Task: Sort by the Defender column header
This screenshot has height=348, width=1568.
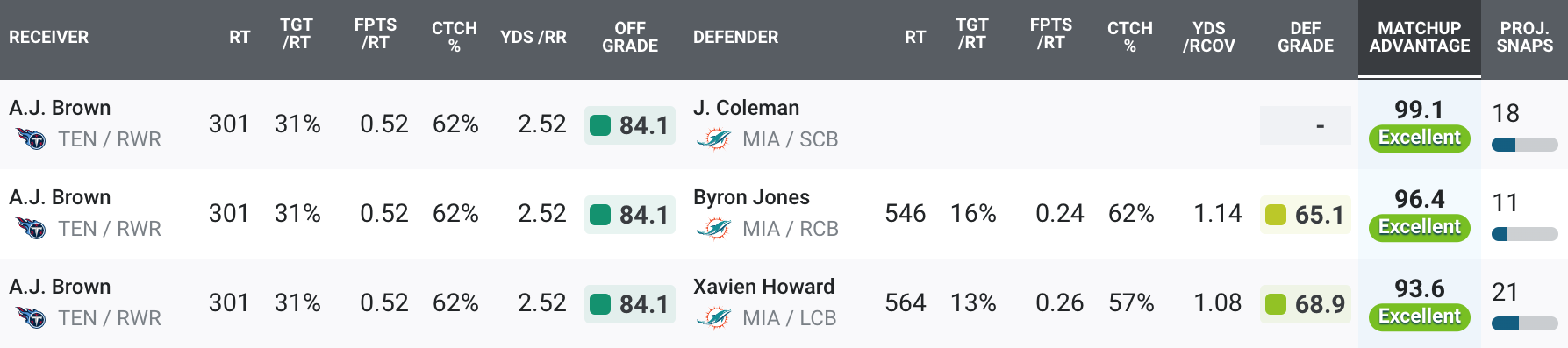Action: [x=735, y=38]
